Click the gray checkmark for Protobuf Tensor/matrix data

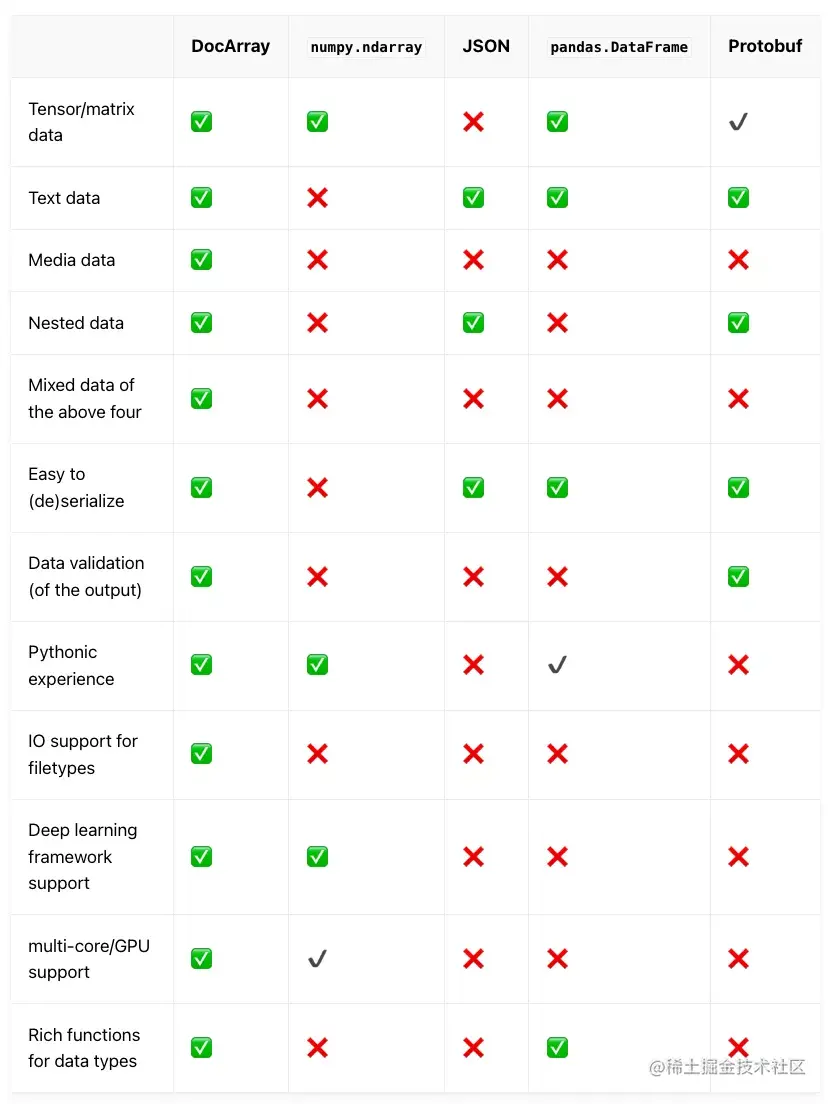point(738,122)
